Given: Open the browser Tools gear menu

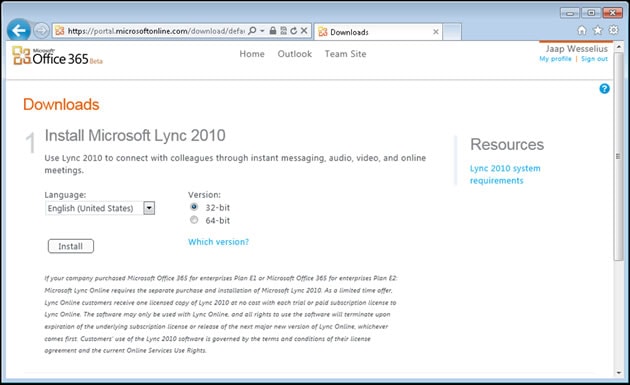Looking at the screenshot, I should point(614,30).
